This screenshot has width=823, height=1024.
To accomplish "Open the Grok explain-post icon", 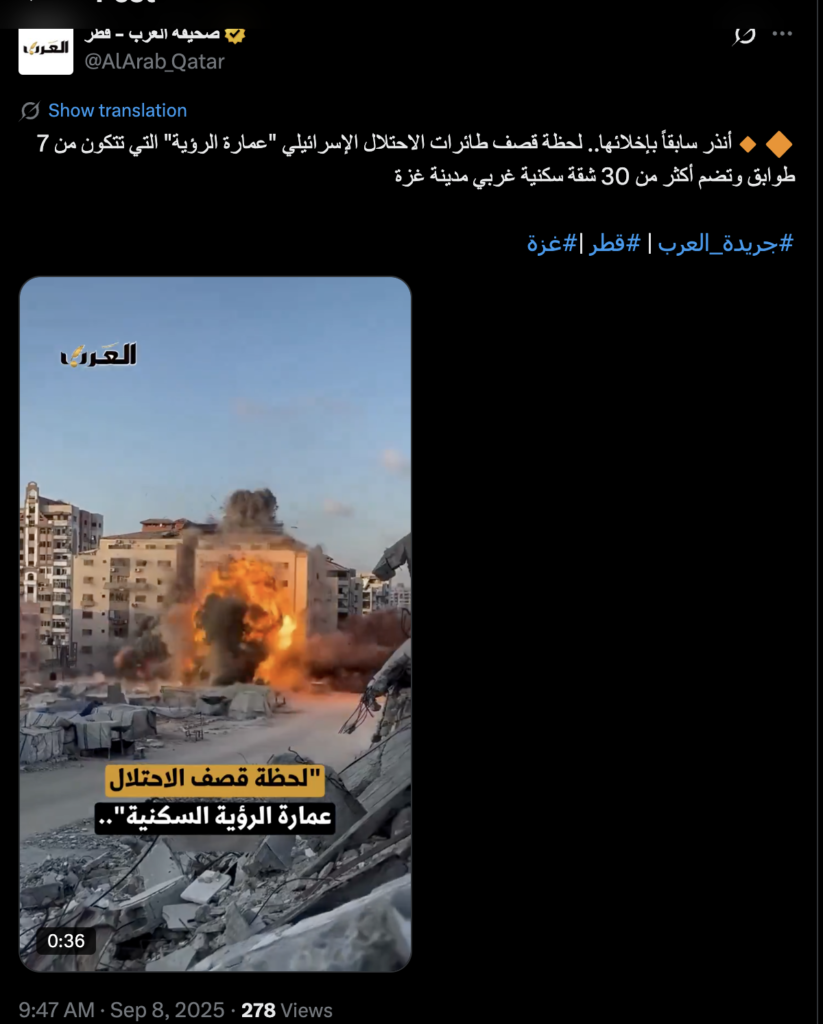I will tap(744, 35).
